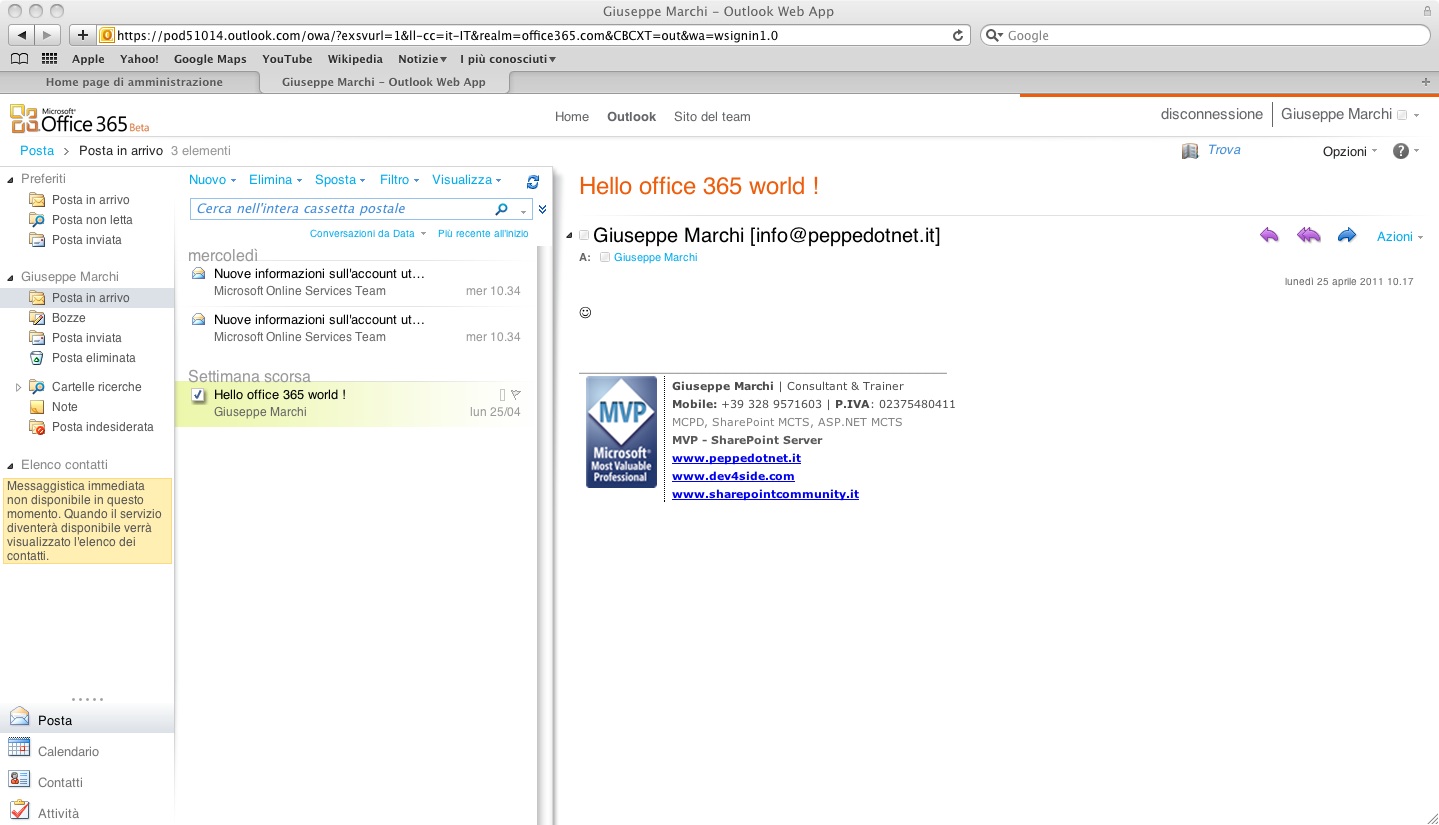Open the Sposta dropdown menu
Screen dimensions: 1439x825
(340, 180)
